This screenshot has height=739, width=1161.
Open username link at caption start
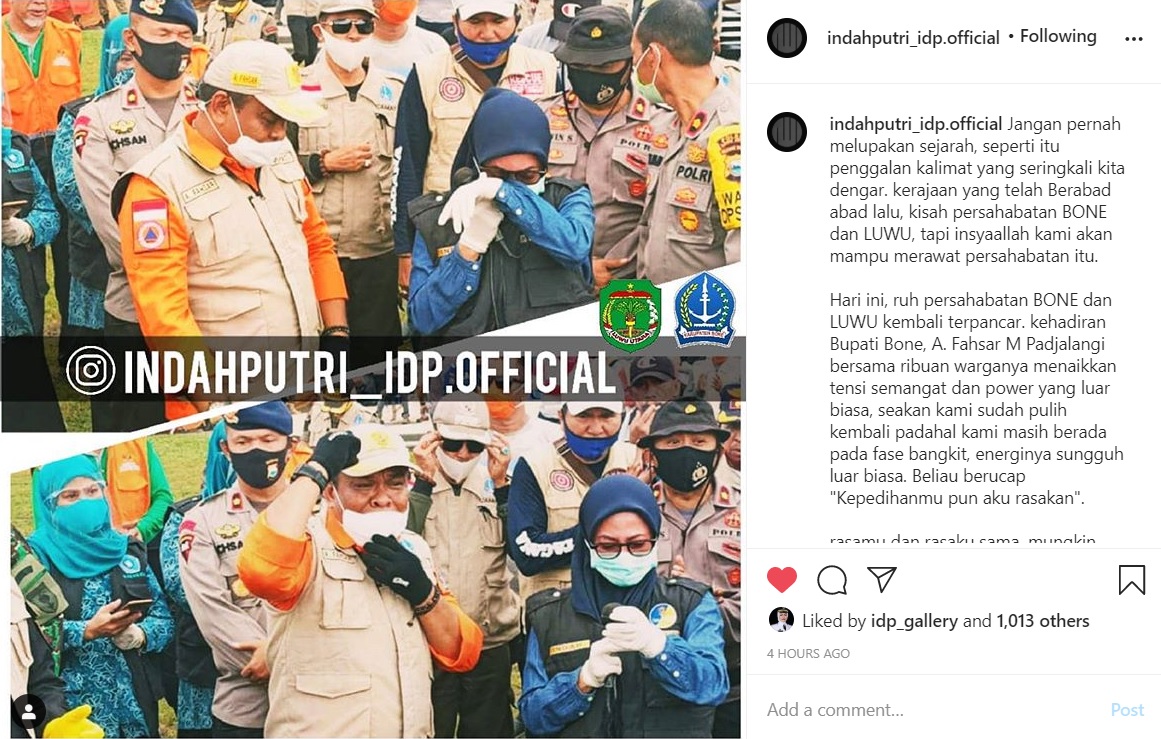coord(916,124)
